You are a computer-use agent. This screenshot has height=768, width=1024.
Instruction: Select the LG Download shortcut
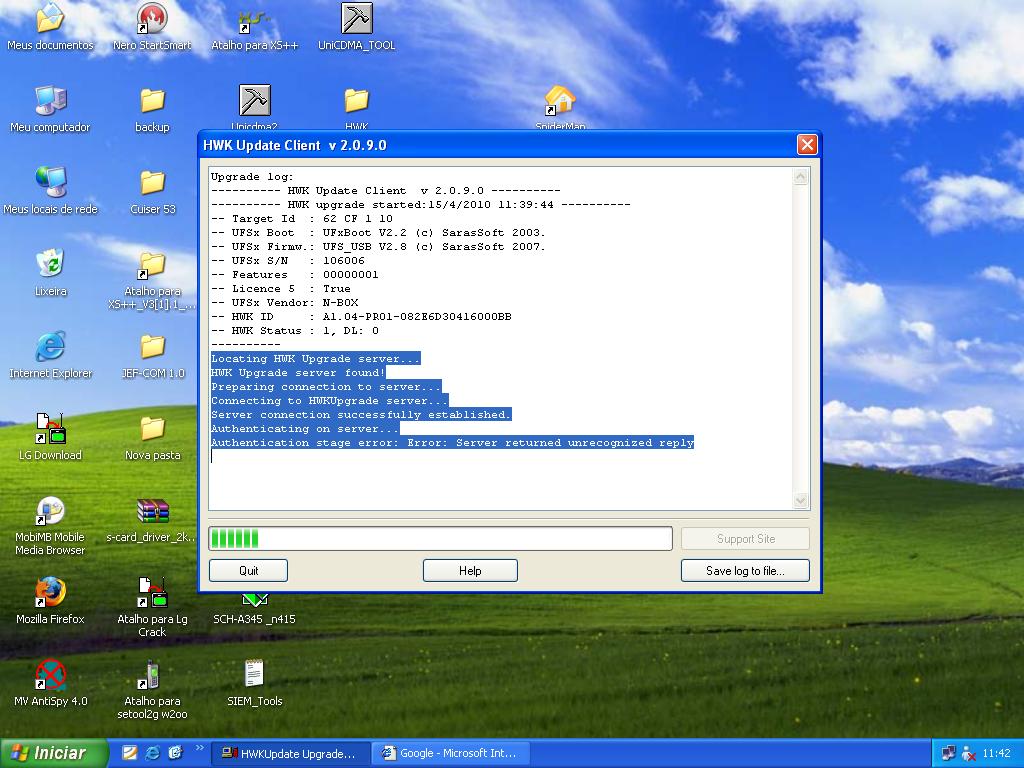pos(50,437)
